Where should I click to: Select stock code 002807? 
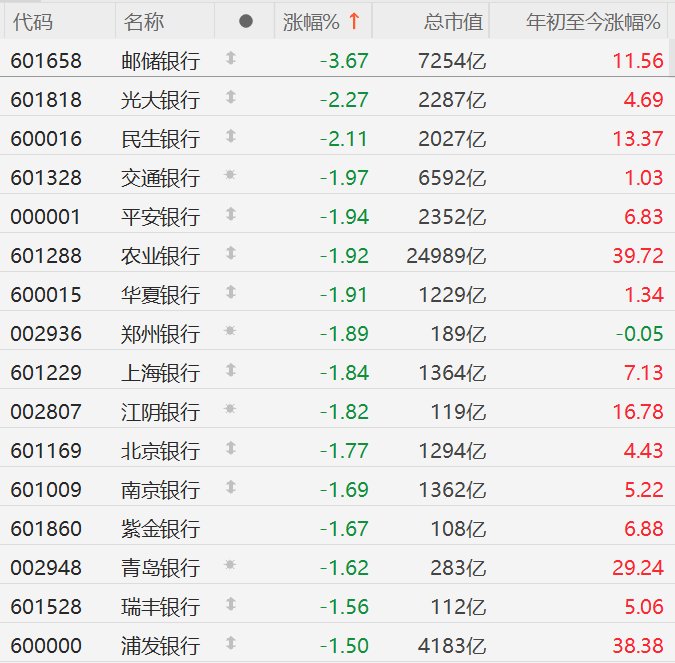(46, 412)
